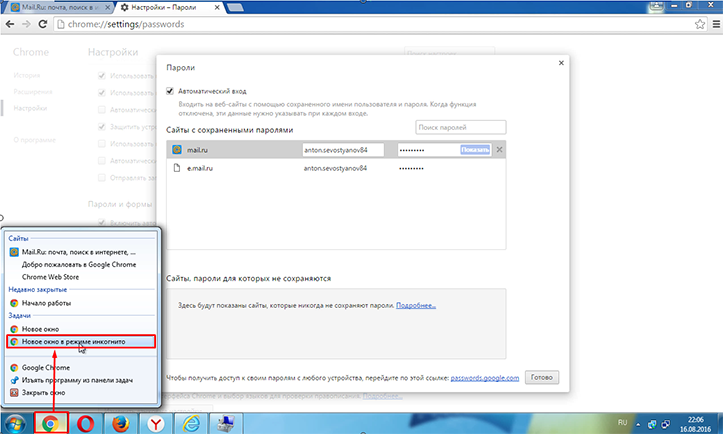Bookmark this page with the star icon
Screen dimensions: 723x434
[699, 24]
